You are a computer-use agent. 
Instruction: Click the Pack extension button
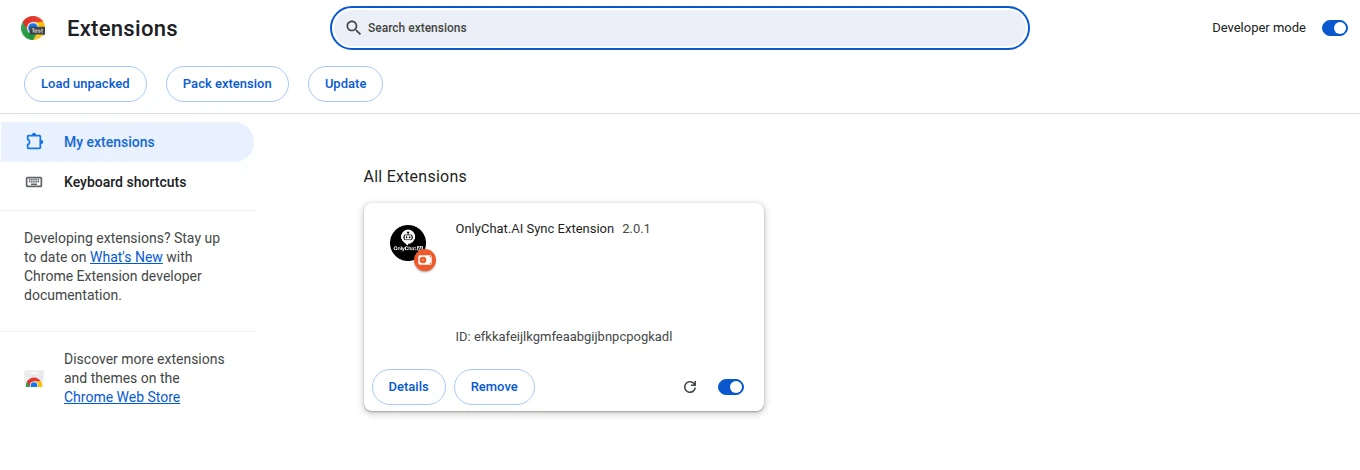coord(227,84)
